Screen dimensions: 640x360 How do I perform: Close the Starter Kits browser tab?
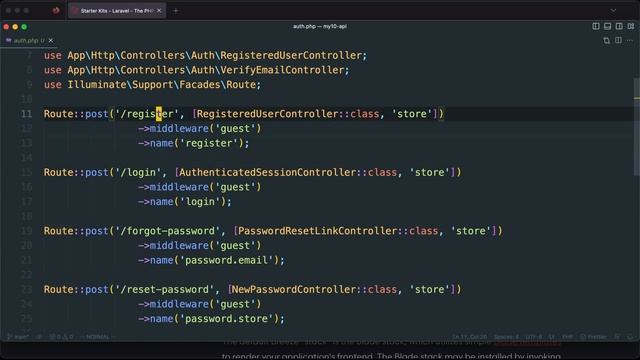click(x=159, y=11)
